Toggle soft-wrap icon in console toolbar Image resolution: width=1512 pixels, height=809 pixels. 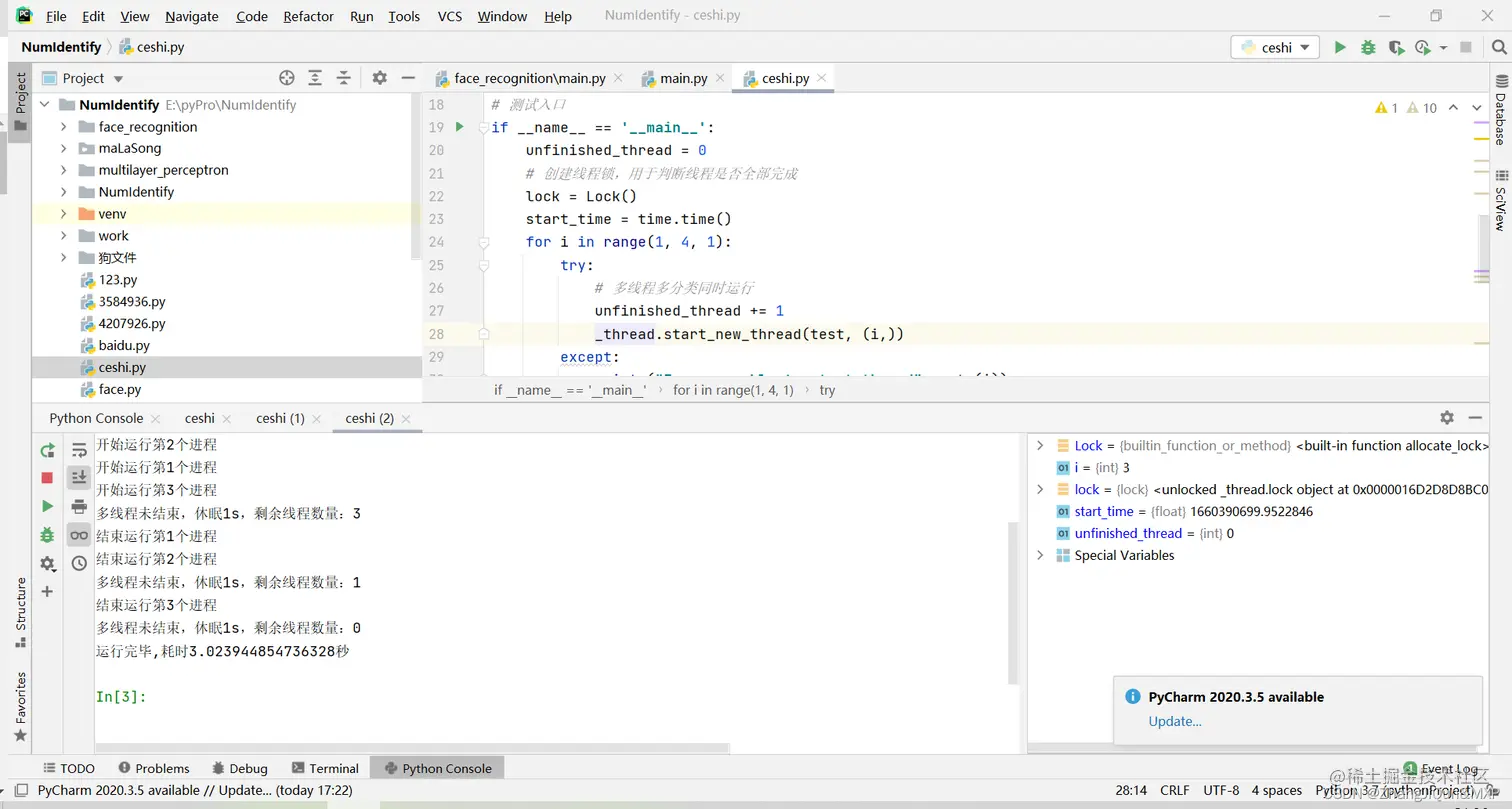pos(79,451)
